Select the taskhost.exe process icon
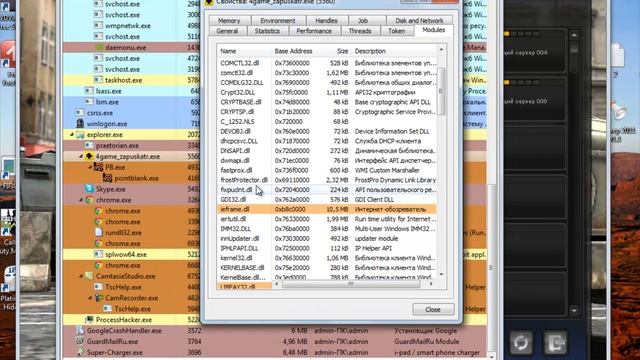The height and width of the screenshot is (360, 640). point(98,80)
